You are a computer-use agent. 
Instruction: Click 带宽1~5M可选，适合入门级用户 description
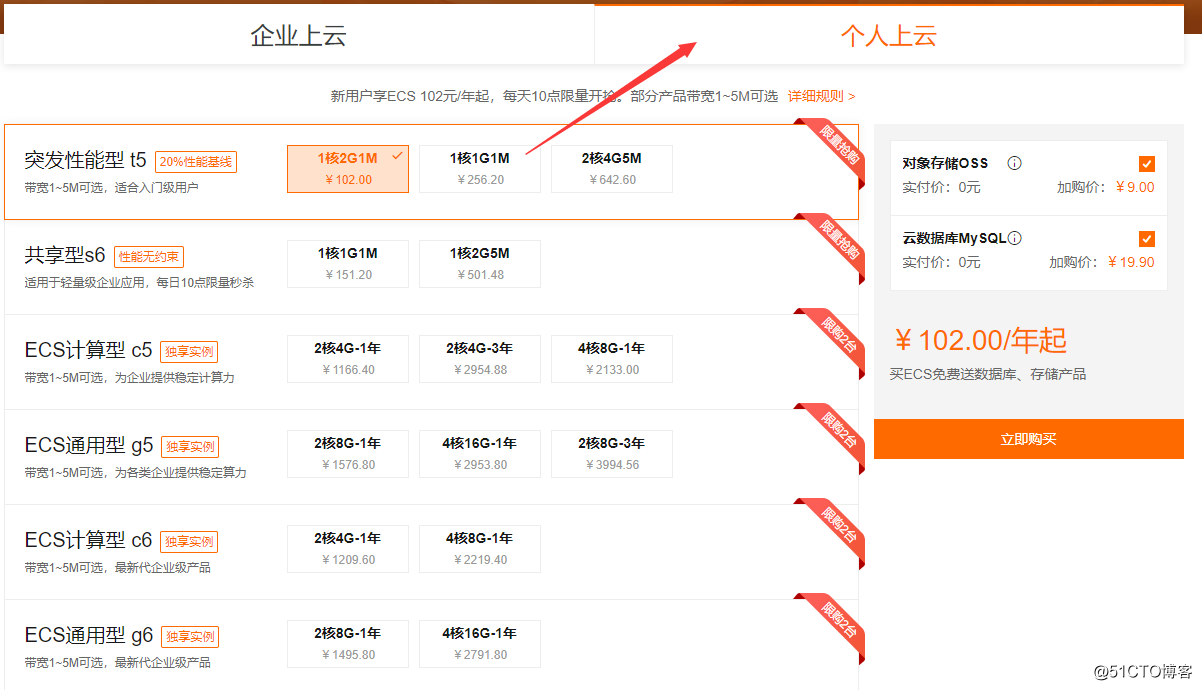point(111,188)
